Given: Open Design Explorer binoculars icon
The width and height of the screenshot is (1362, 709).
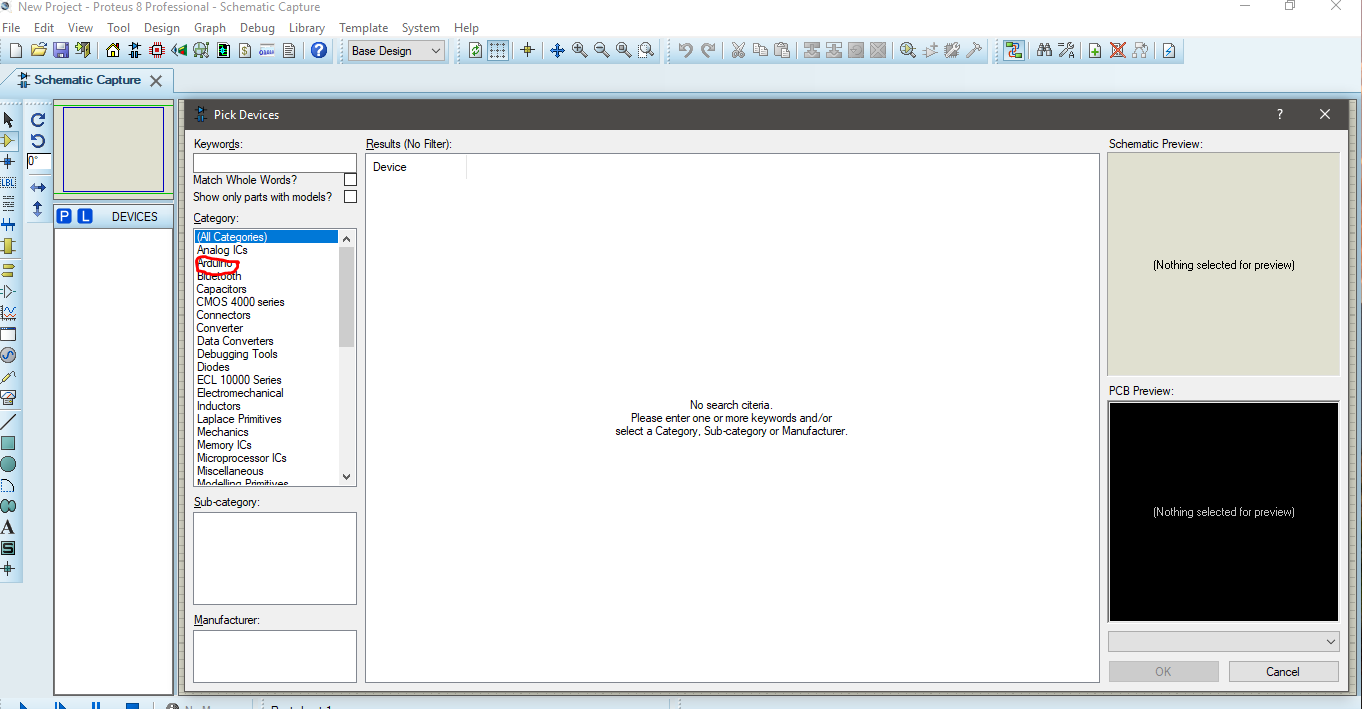Looking at the screenshot, I should tap(1044, 50).
